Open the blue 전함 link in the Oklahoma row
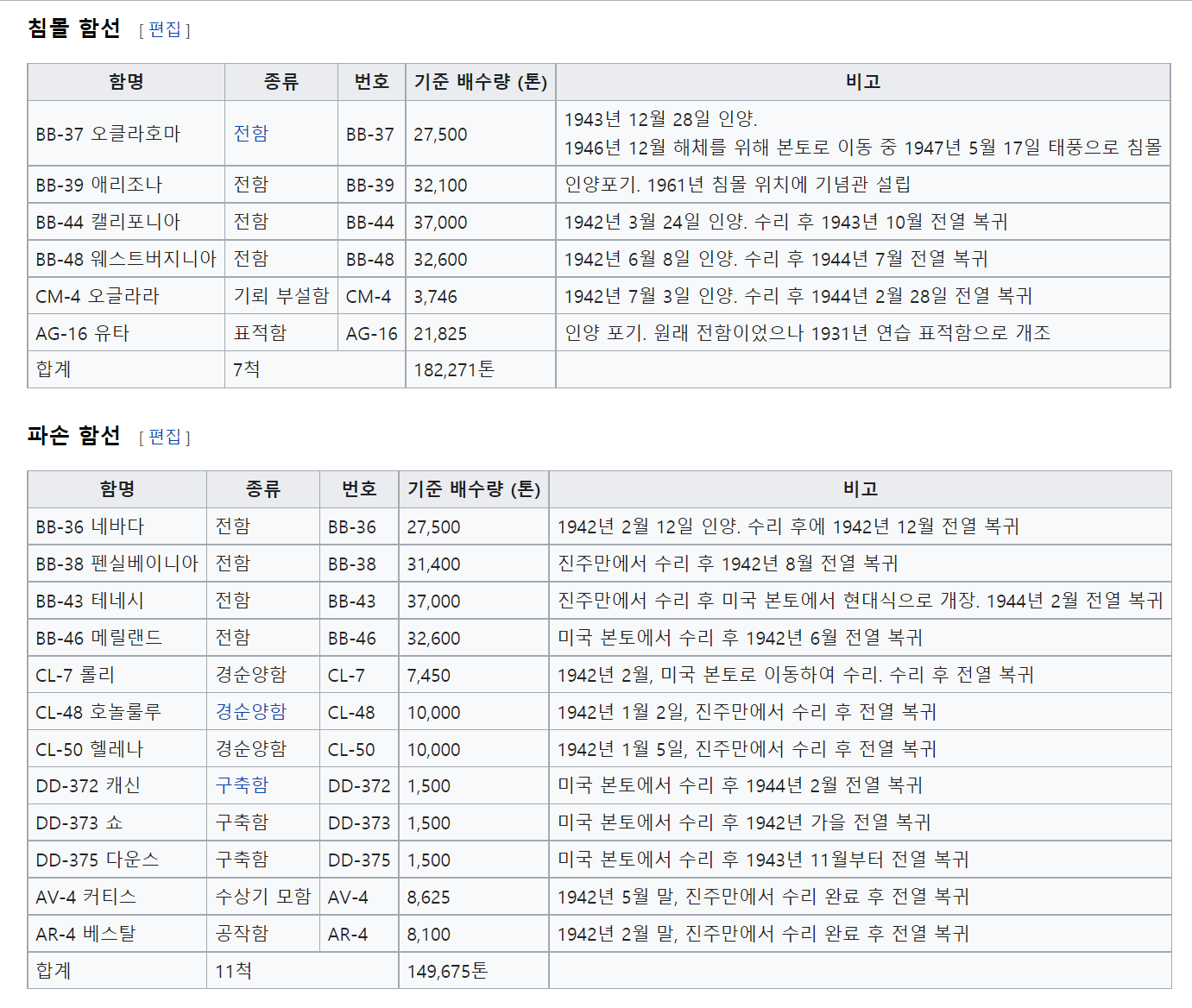 pos(251,133)
